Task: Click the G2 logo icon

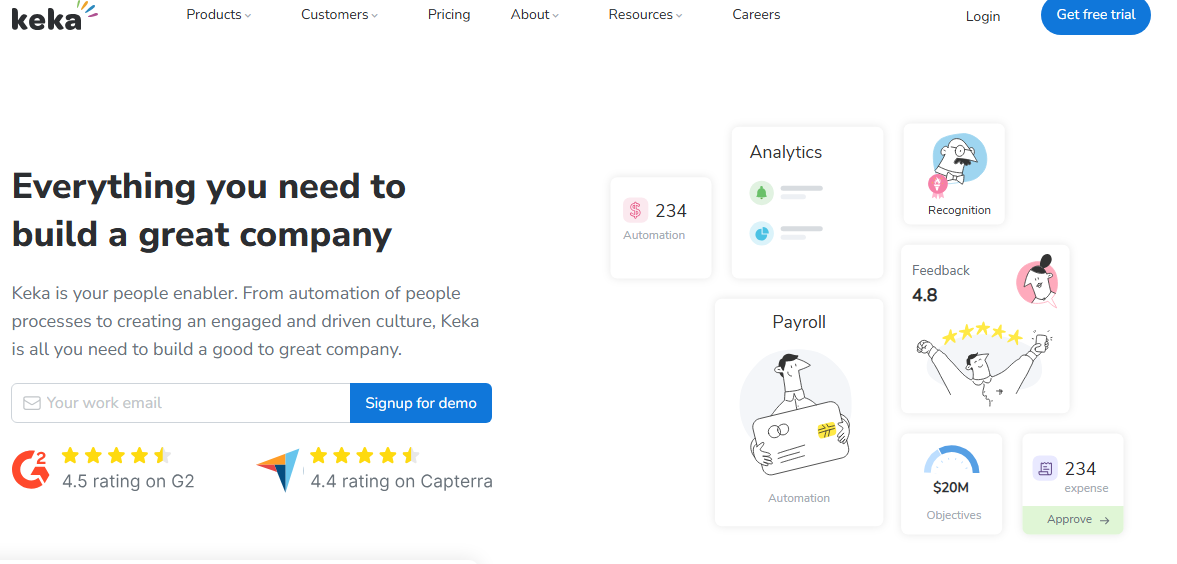Action: 30,469
